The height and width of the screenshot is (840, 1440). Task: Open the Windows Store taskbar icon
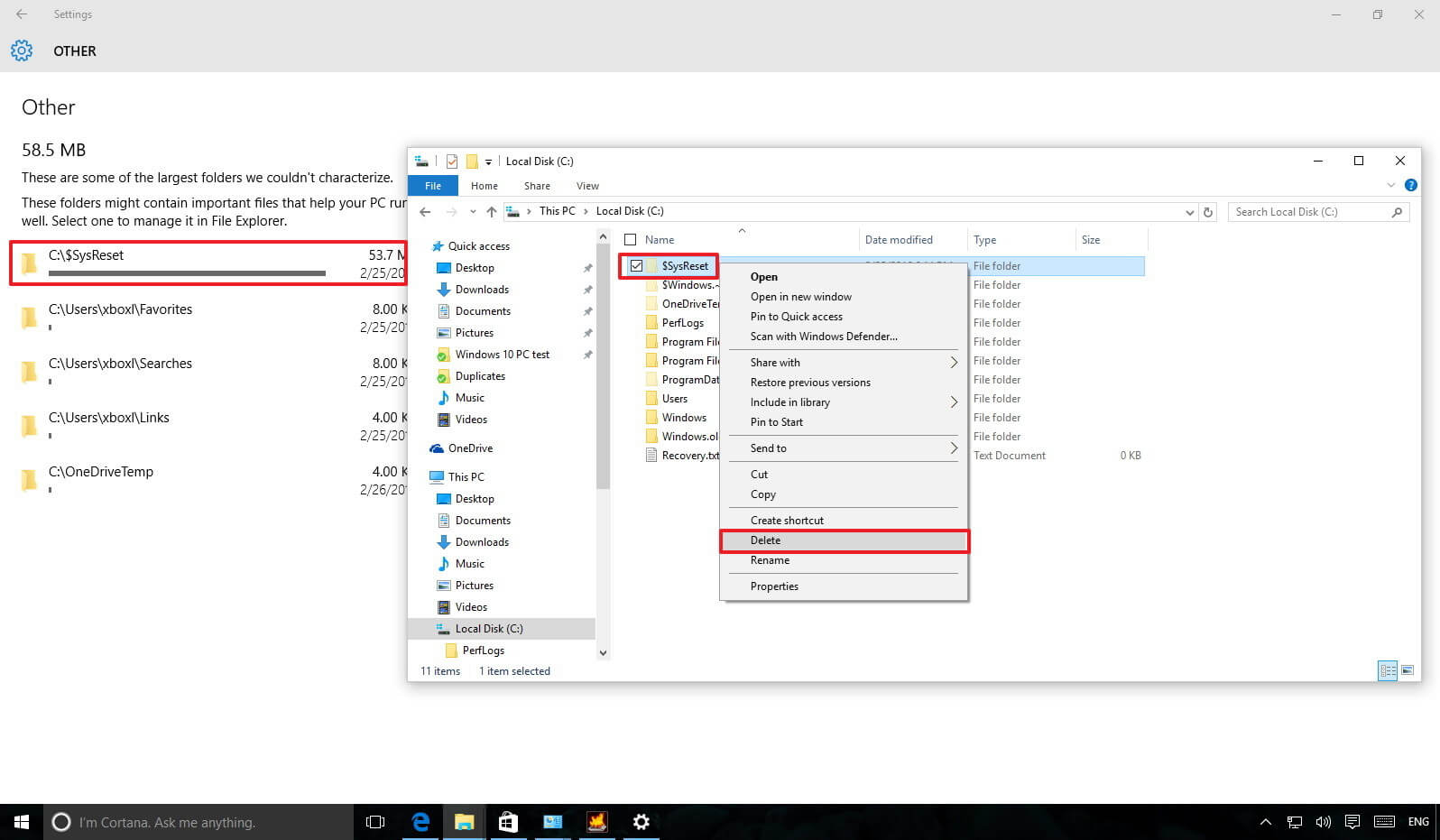[x=508, y=822]
